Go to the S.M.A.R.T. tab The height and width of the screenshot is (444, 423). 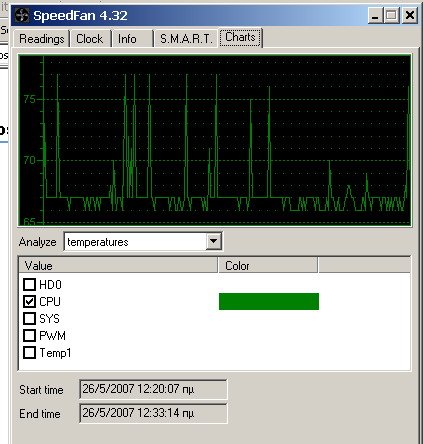[x=185, y=39]
